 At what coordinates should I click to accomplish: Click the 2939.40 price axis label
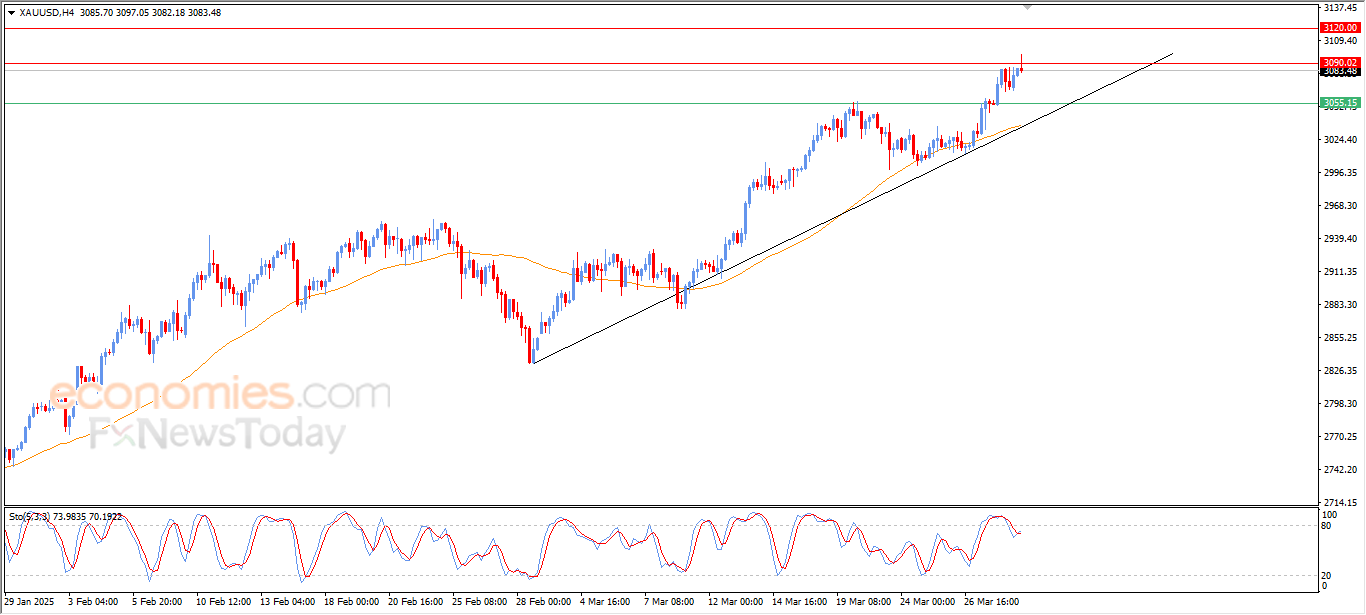[x=1339, y=239]
